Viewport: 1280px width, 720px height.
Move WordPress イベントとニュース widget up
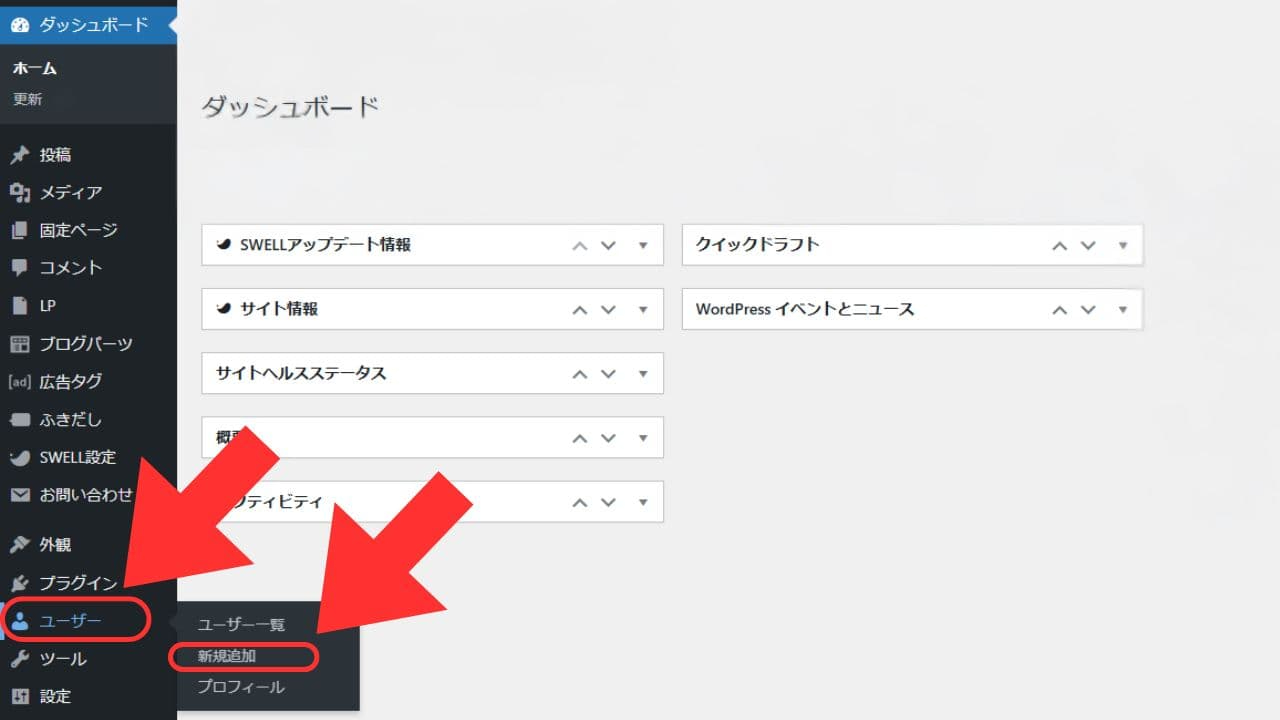click(1059, 310)
